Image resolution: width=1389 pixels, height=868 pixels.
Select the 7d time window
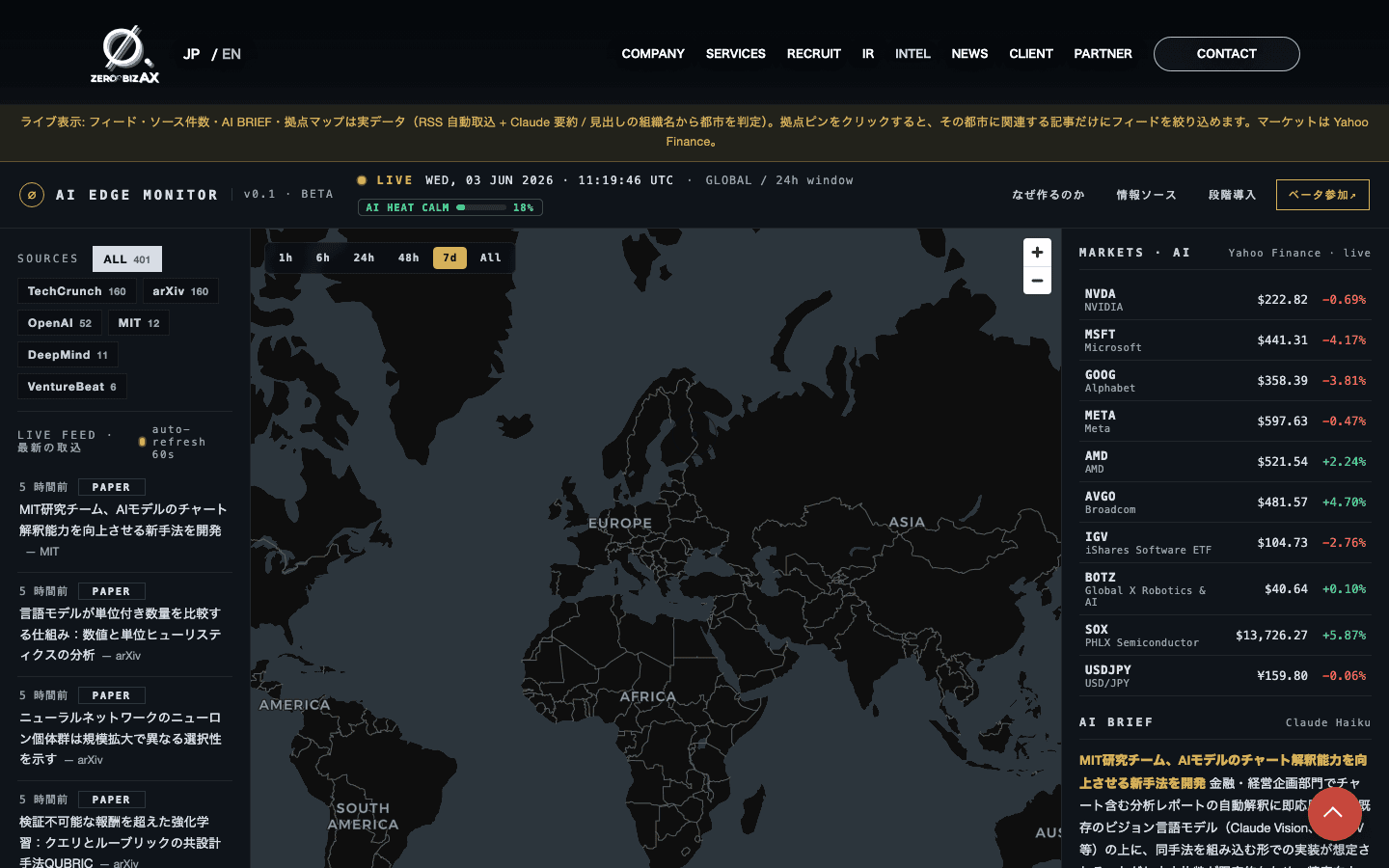[x=449, y=258]
